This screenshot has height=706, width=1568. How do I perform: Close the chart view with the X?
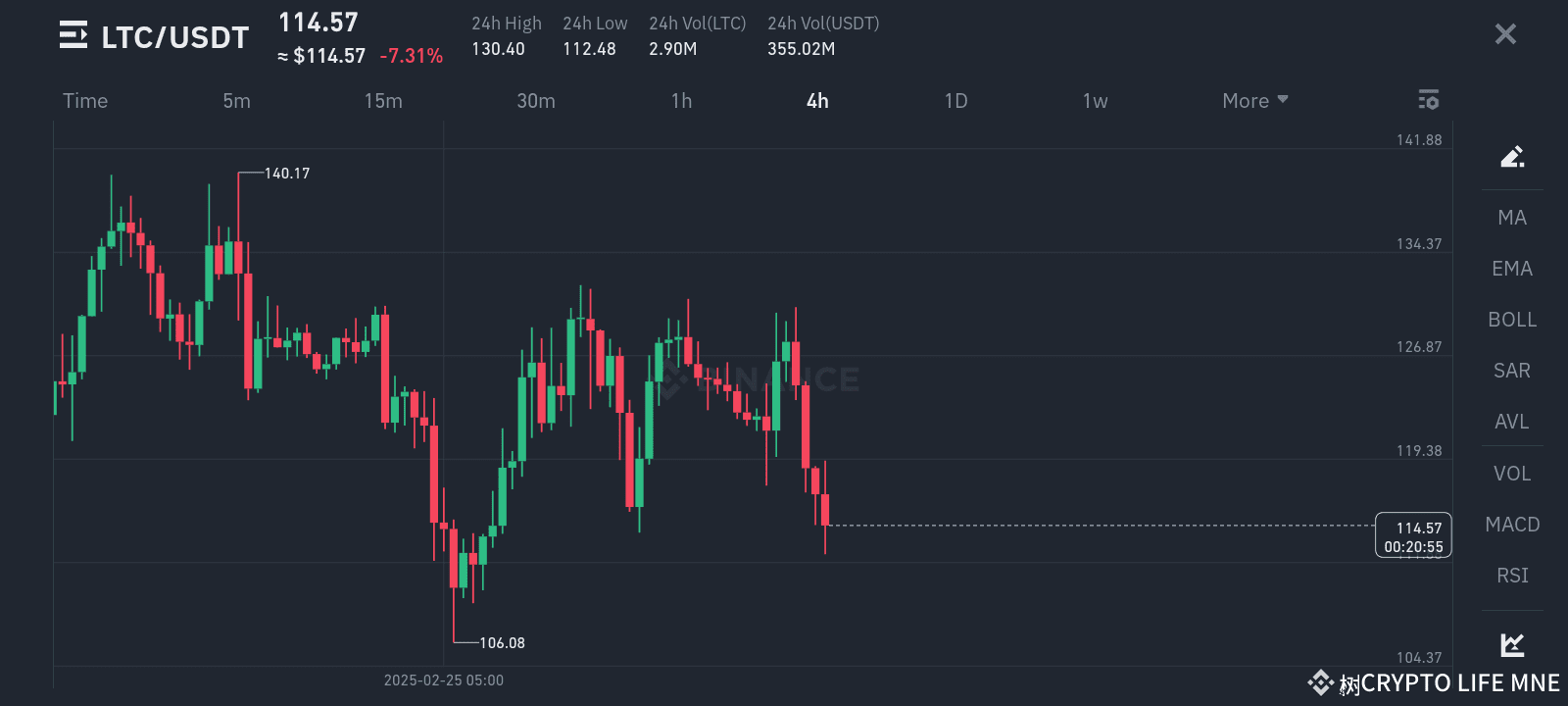(1505, 33)
